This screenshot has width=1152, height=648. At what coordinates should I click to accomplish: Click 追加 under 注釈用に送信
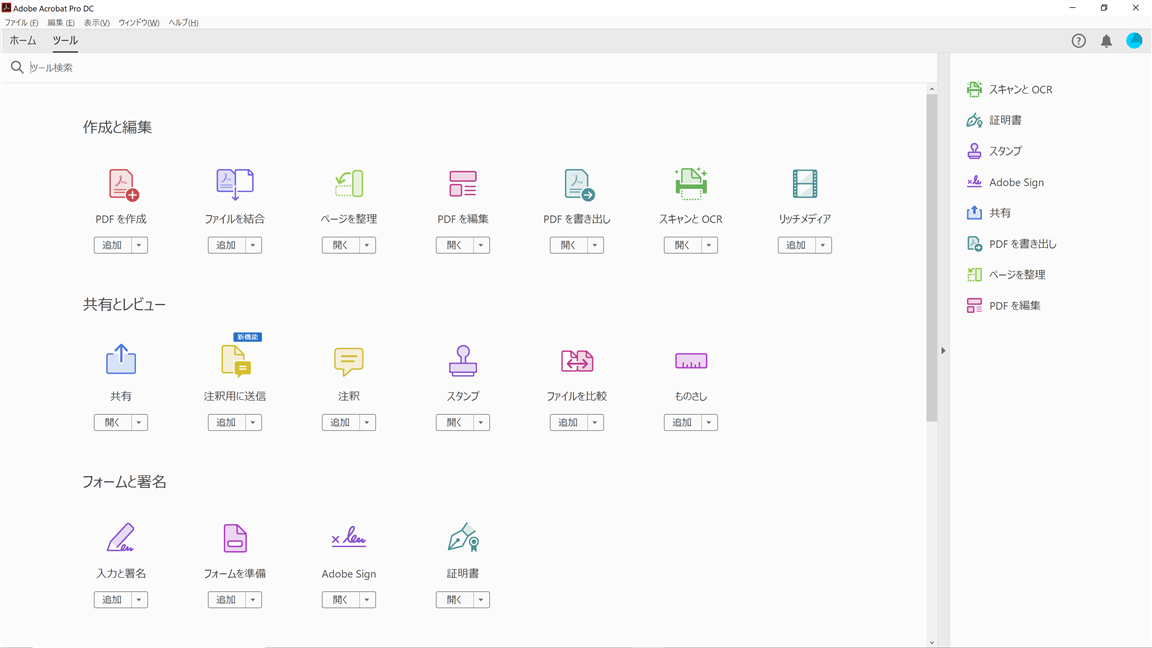pos(226,422)
